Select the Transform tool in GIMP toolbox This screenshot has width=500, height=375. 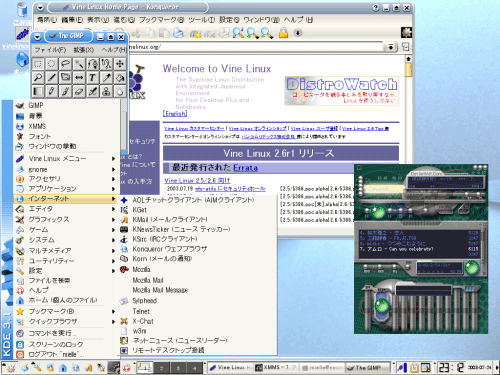click(x=65, y=77)
